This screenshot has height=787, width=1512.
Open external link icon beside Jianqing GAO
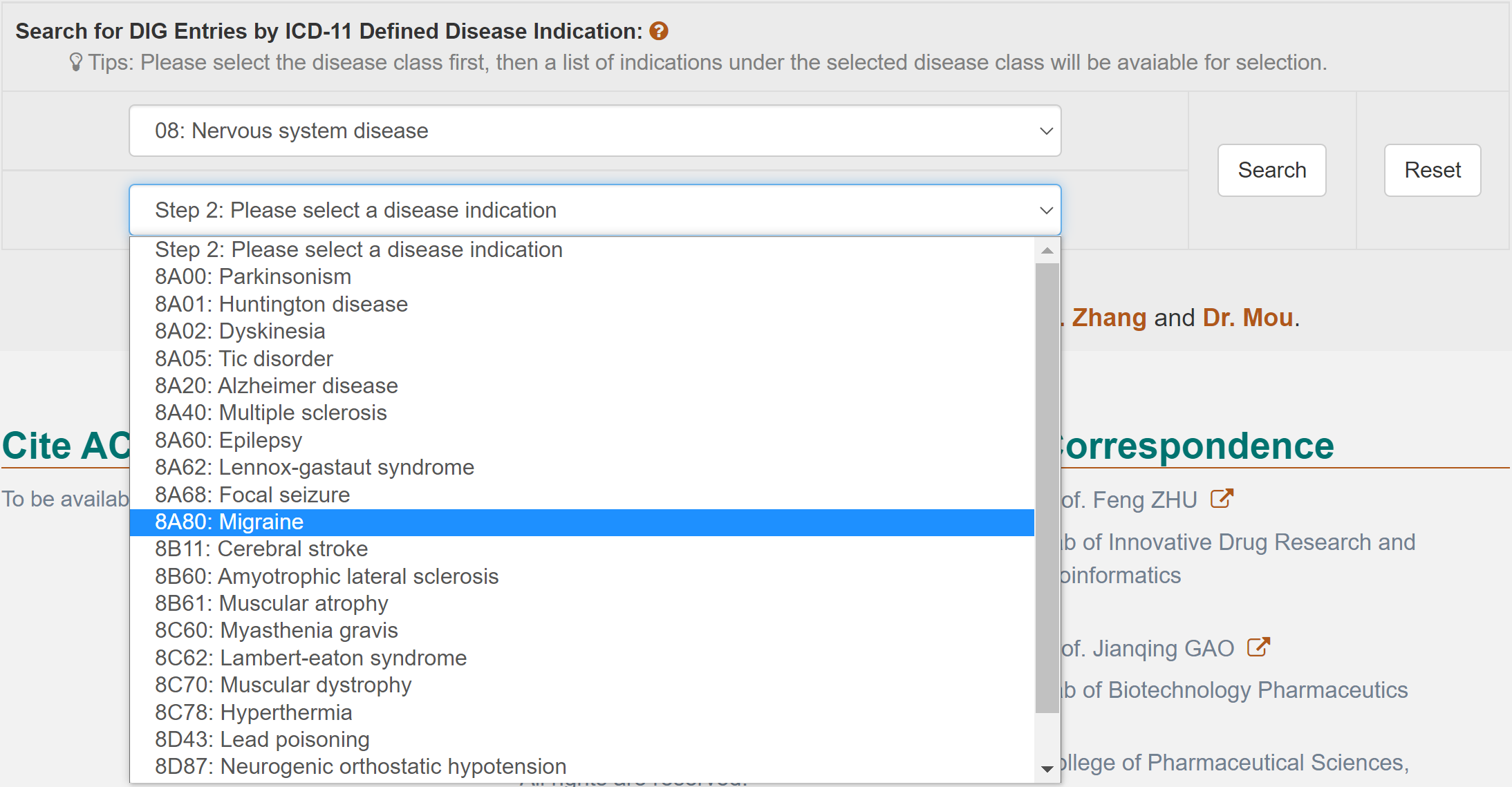pos(1258,647)
